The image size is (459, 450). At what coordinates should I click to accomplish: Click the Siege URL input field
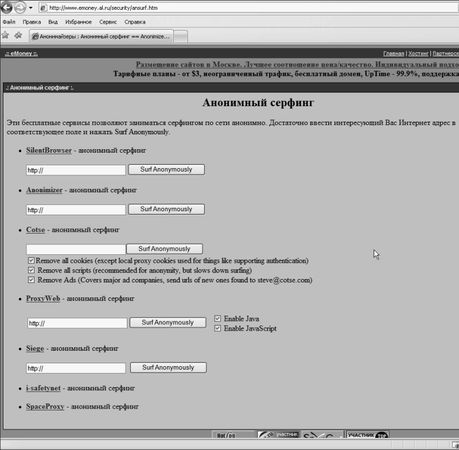tap(76, 368)
